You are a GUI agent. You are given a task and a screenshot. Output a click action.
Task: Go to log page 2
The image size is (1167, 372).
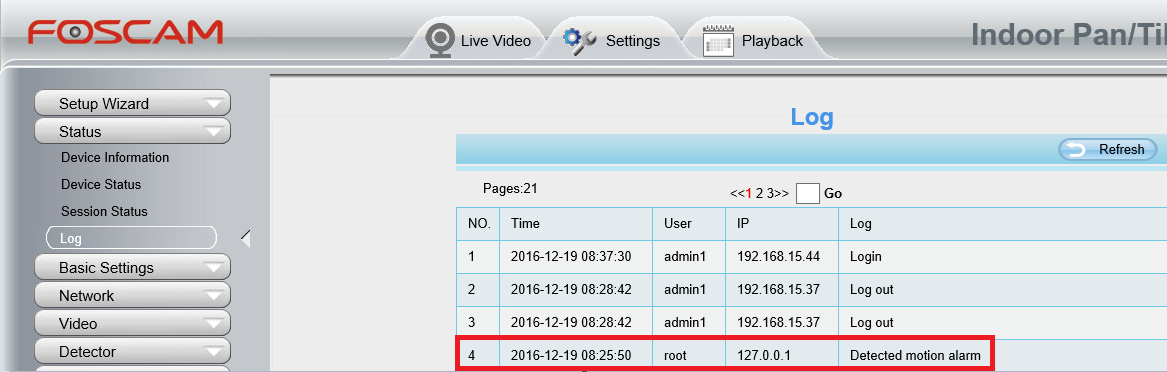[x=760, y=193]
